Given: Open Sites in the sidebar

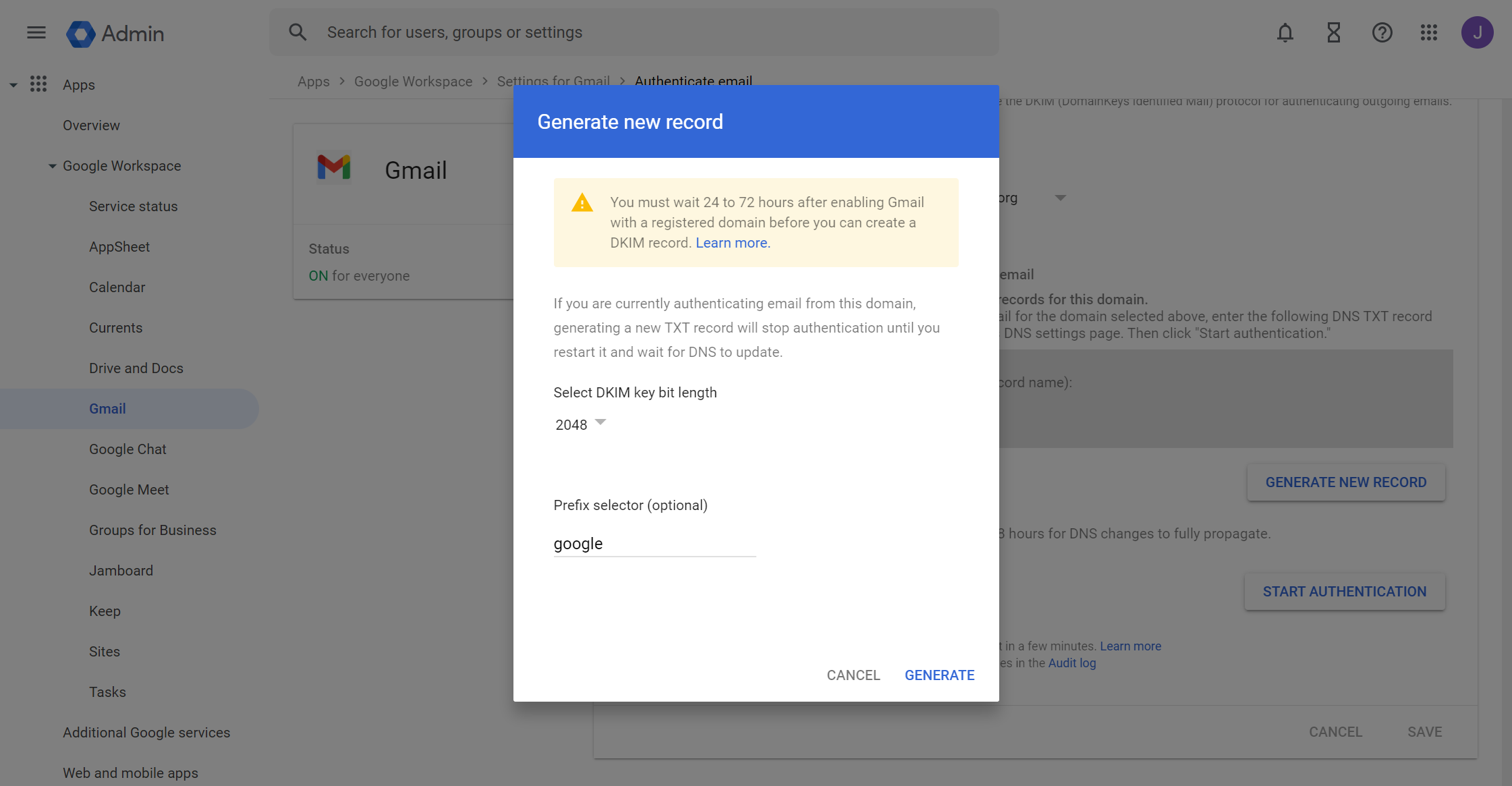Looking at the screenshot, I should 105,652.
